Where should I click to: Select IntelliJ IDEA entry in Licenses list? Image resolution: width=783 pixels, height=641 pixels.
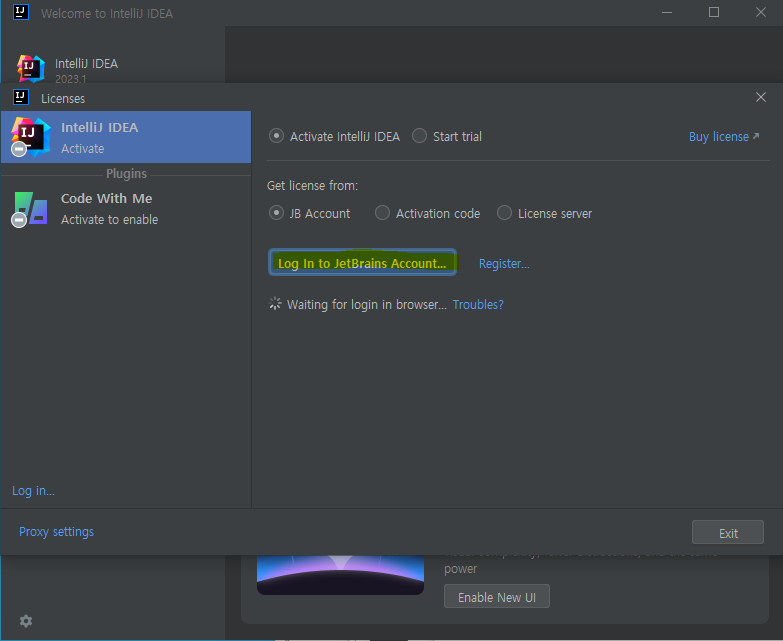pyautogui.click(x=126, y=137)
